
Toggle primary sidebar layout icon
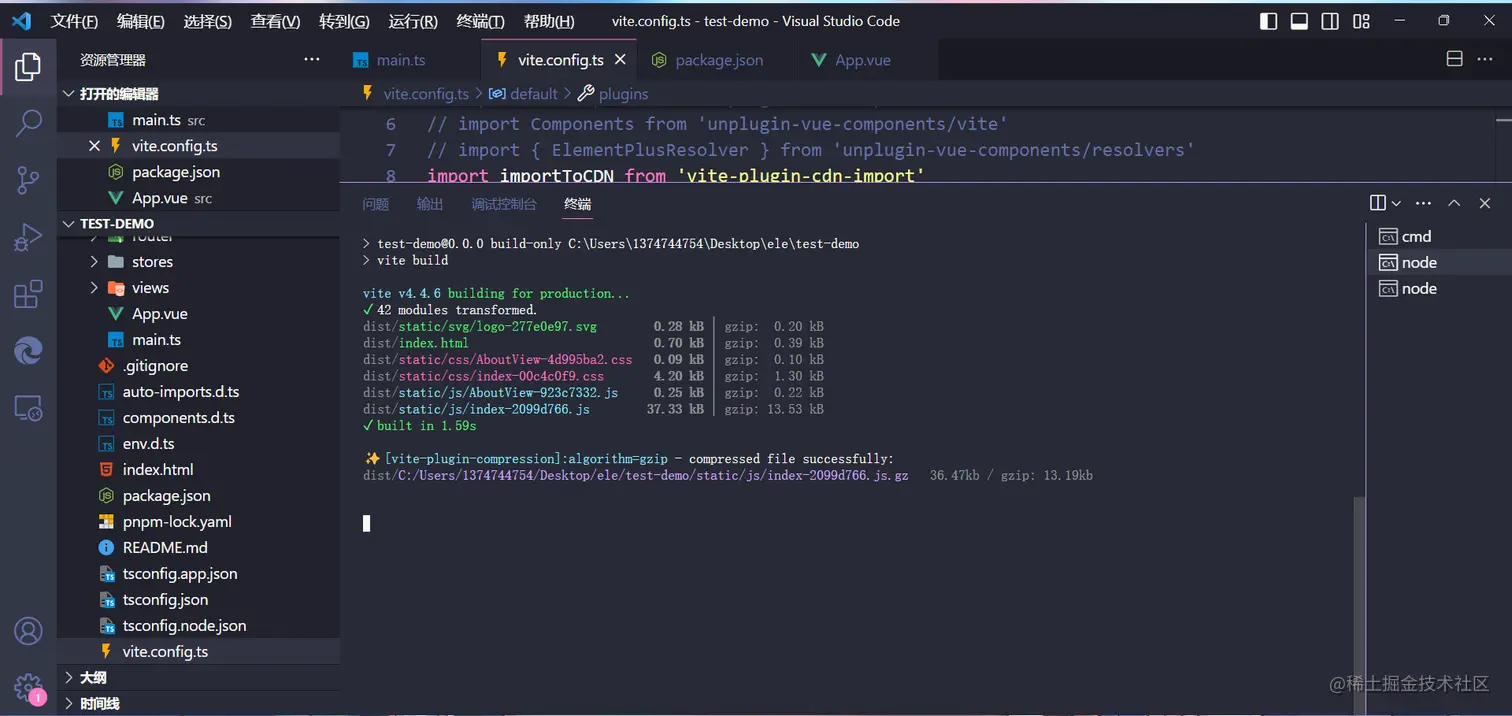point(1268,21)
